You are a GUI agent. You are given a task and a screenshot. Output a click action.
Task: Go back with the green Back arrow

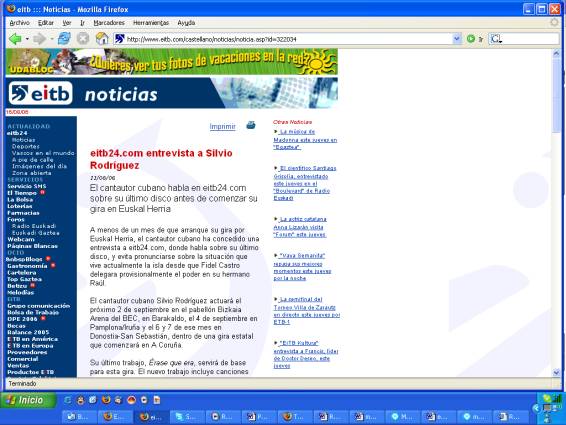click(15, 39)
